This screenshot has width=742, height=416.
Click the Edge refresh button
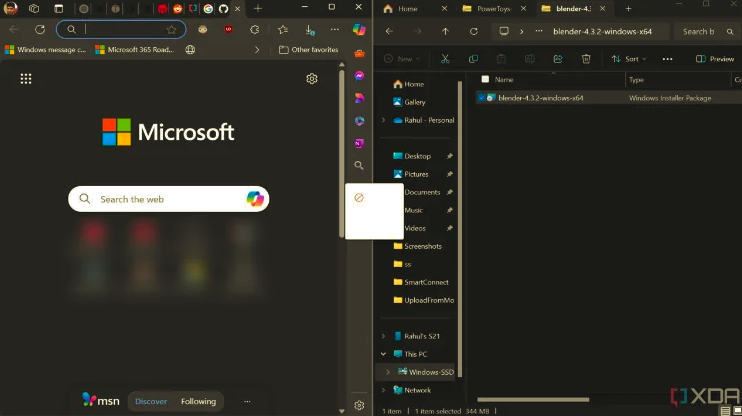[40, 29]
